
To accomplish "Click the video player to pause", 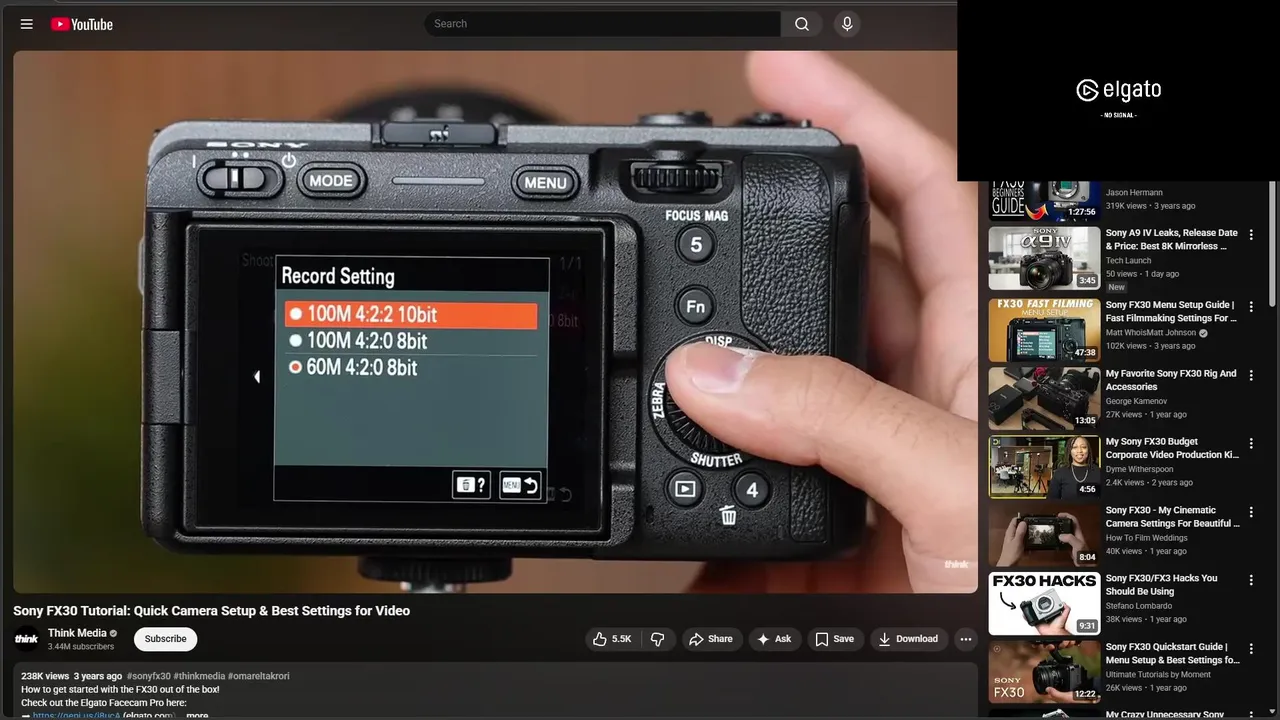I will (495, 322).
